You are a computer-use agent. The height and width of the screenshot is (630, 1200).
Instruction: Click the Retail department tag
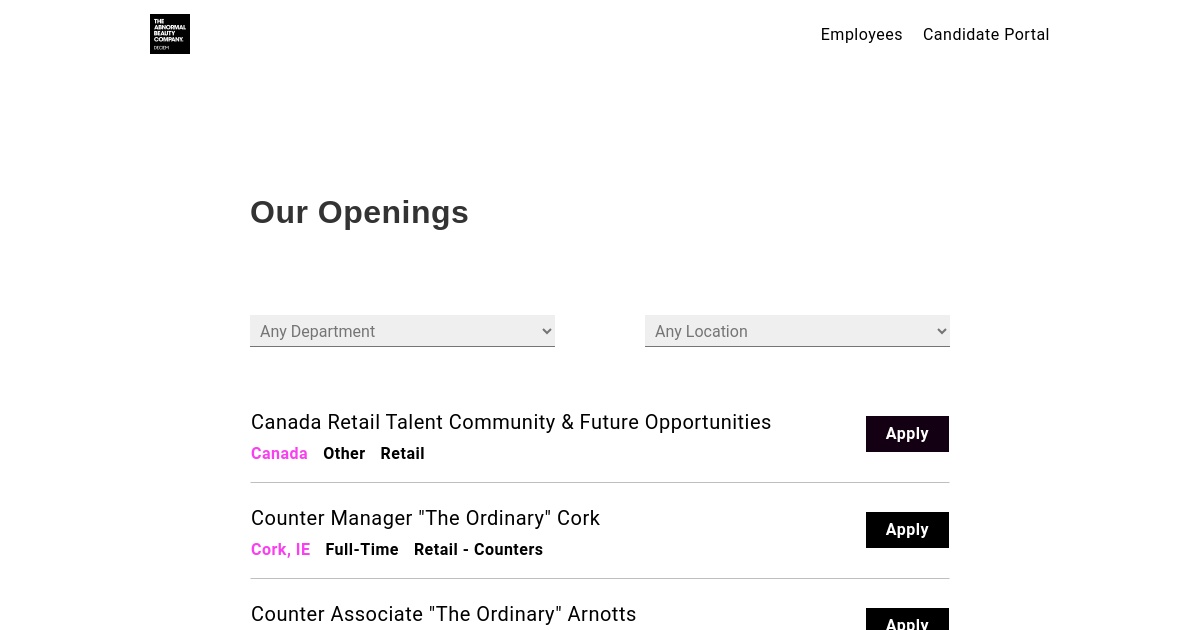tap(402, 454)
